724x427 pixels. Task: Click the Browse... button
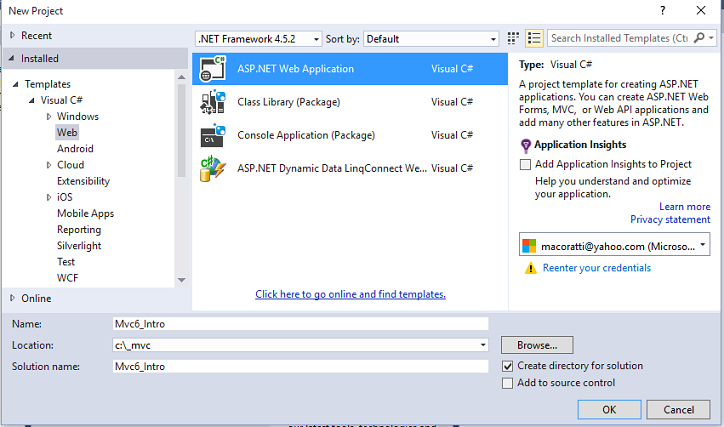pos(537,345)
